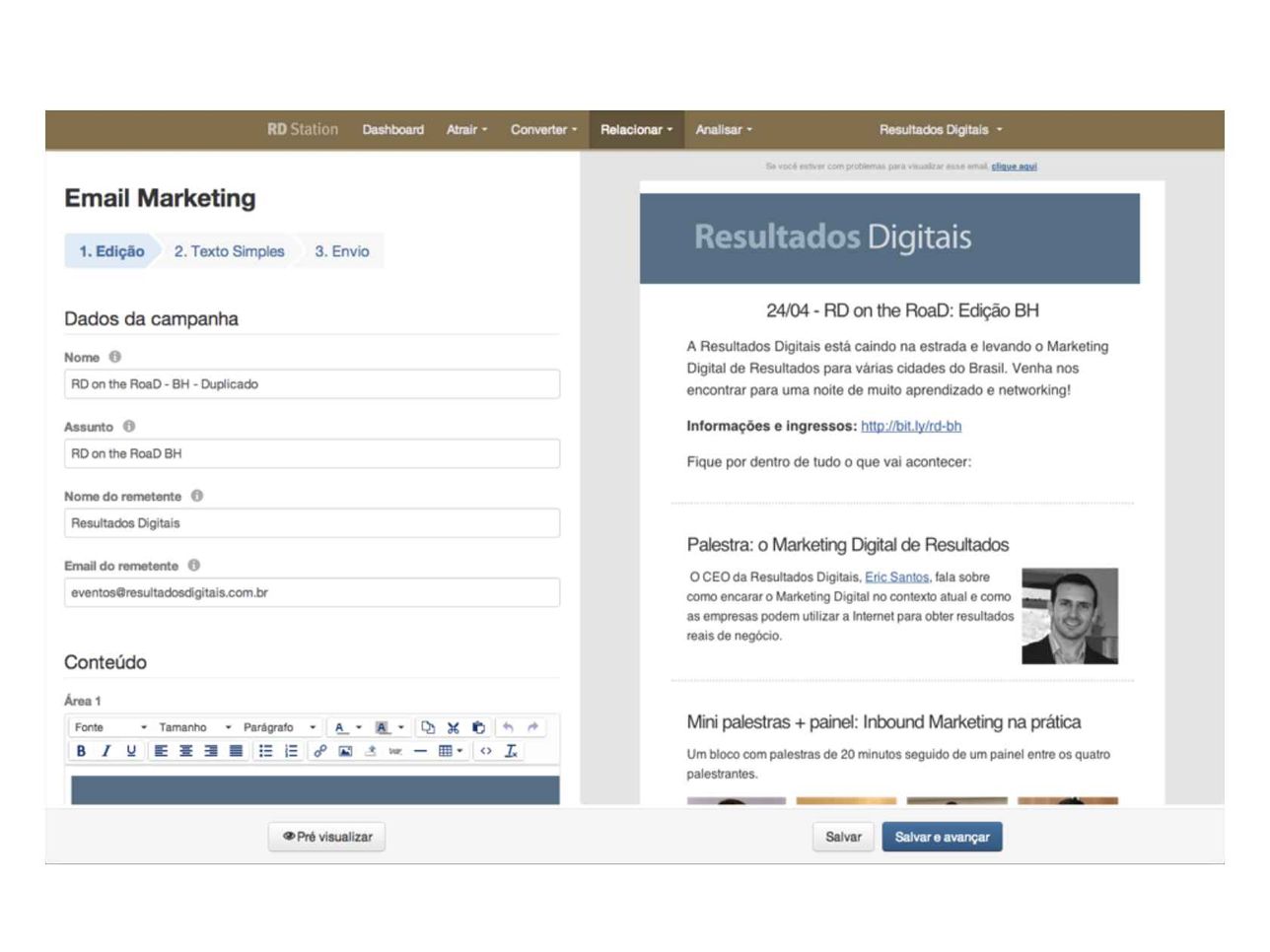This screenshot has height=952, width=1270.
Task: Open the bit.ly/rd-bh link in preview
Action: 911,426
